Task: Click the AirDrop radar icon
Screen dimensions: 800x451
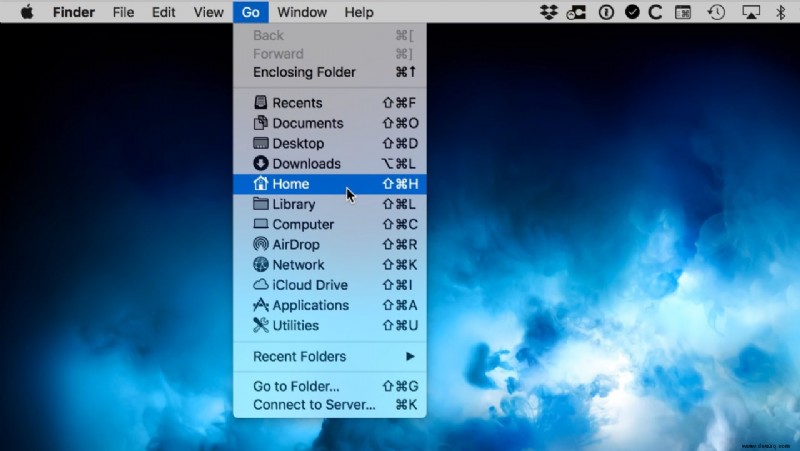Action: coord(260,244)
